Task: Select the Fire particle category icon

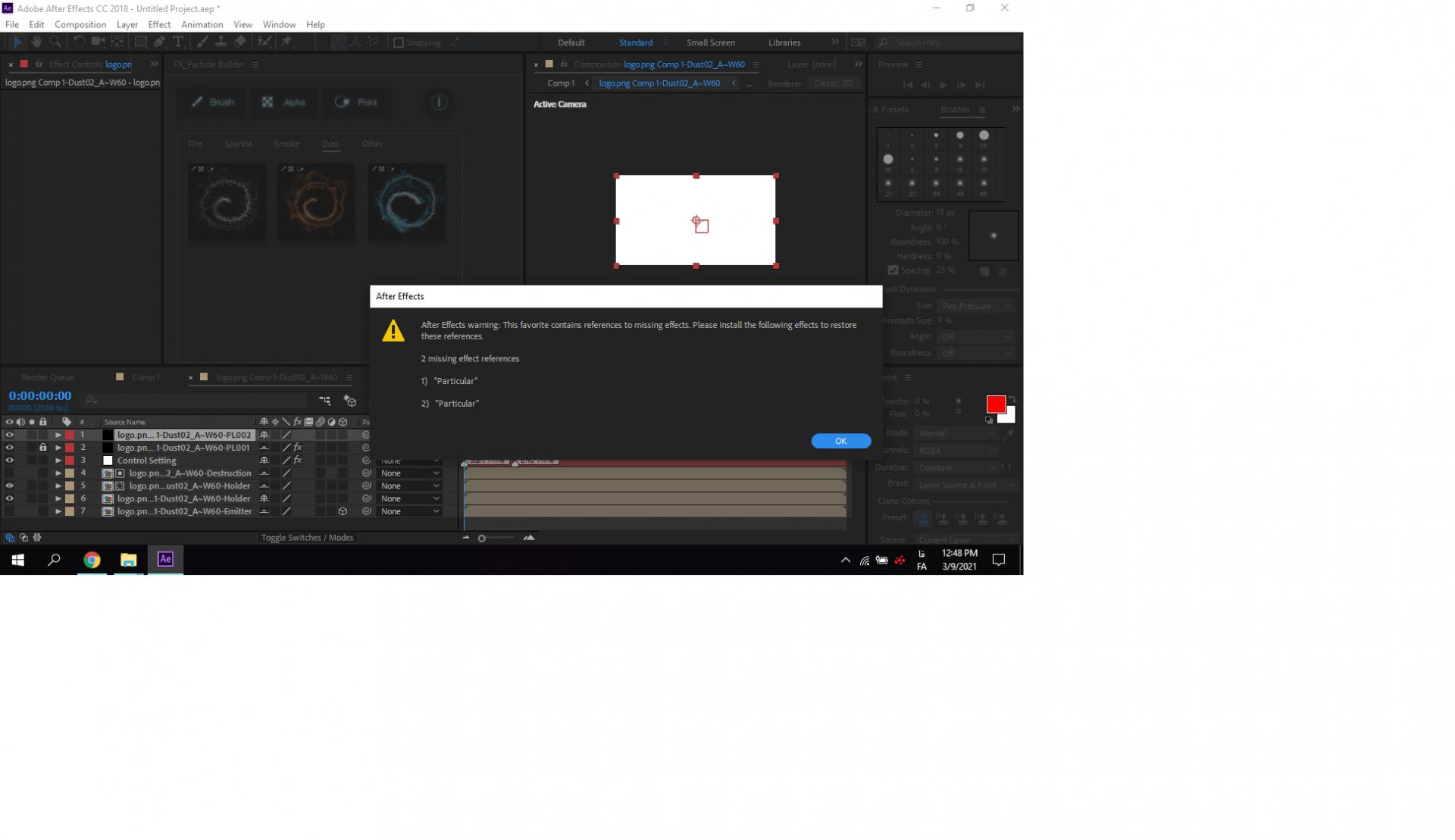Action: pyautogui.click(x=196, y=142)
